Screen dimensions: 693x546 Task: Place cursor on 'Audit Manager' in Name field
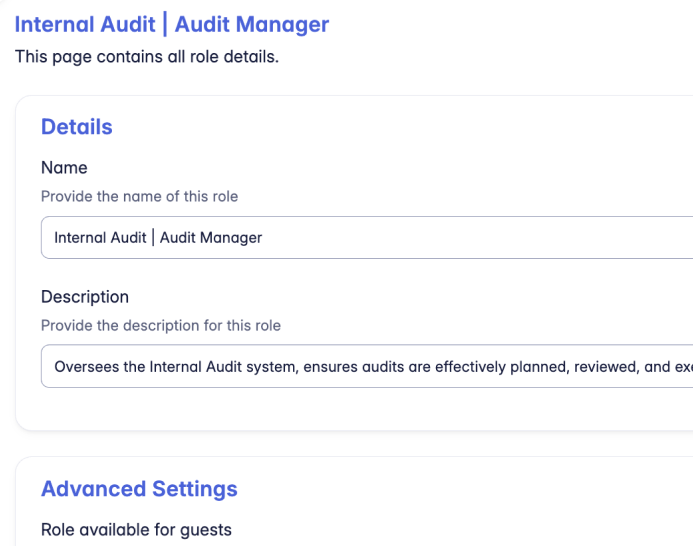pyautogui.click(x=210, y=238)
